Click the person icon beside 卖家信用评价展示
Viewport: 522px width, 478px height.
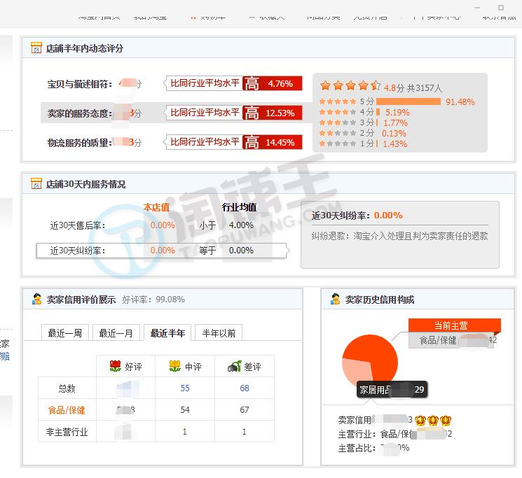(37, 299)
